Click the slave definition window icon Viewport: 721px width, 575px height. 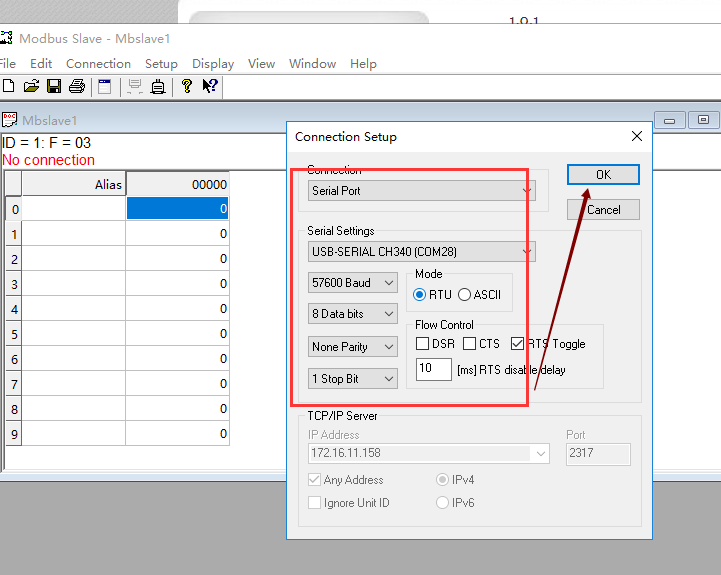104,87
